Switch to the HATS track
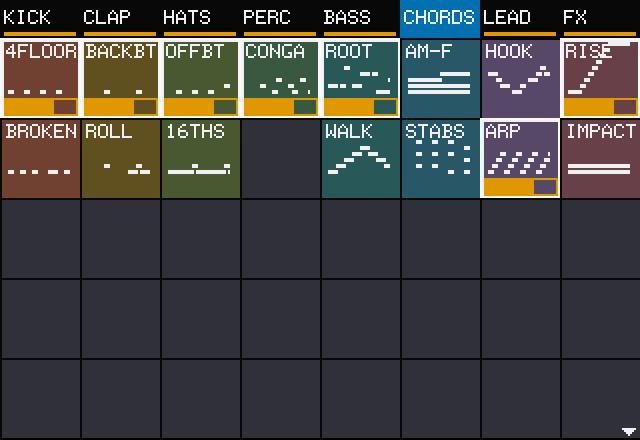The width and height of the screenshot is (640, 440). (200, 19)
